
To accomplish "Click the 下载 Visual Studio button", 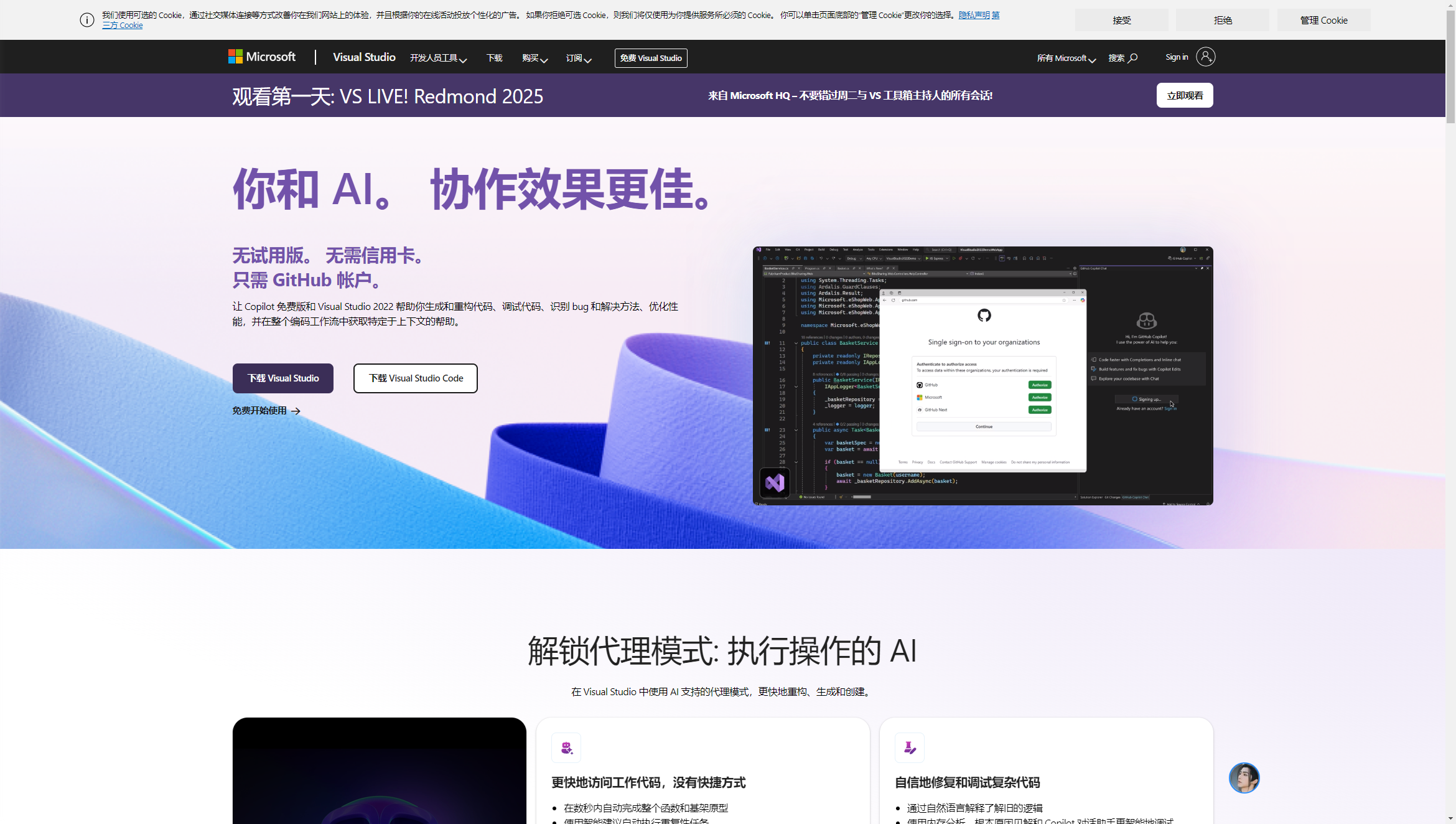I will click(283, 378).
